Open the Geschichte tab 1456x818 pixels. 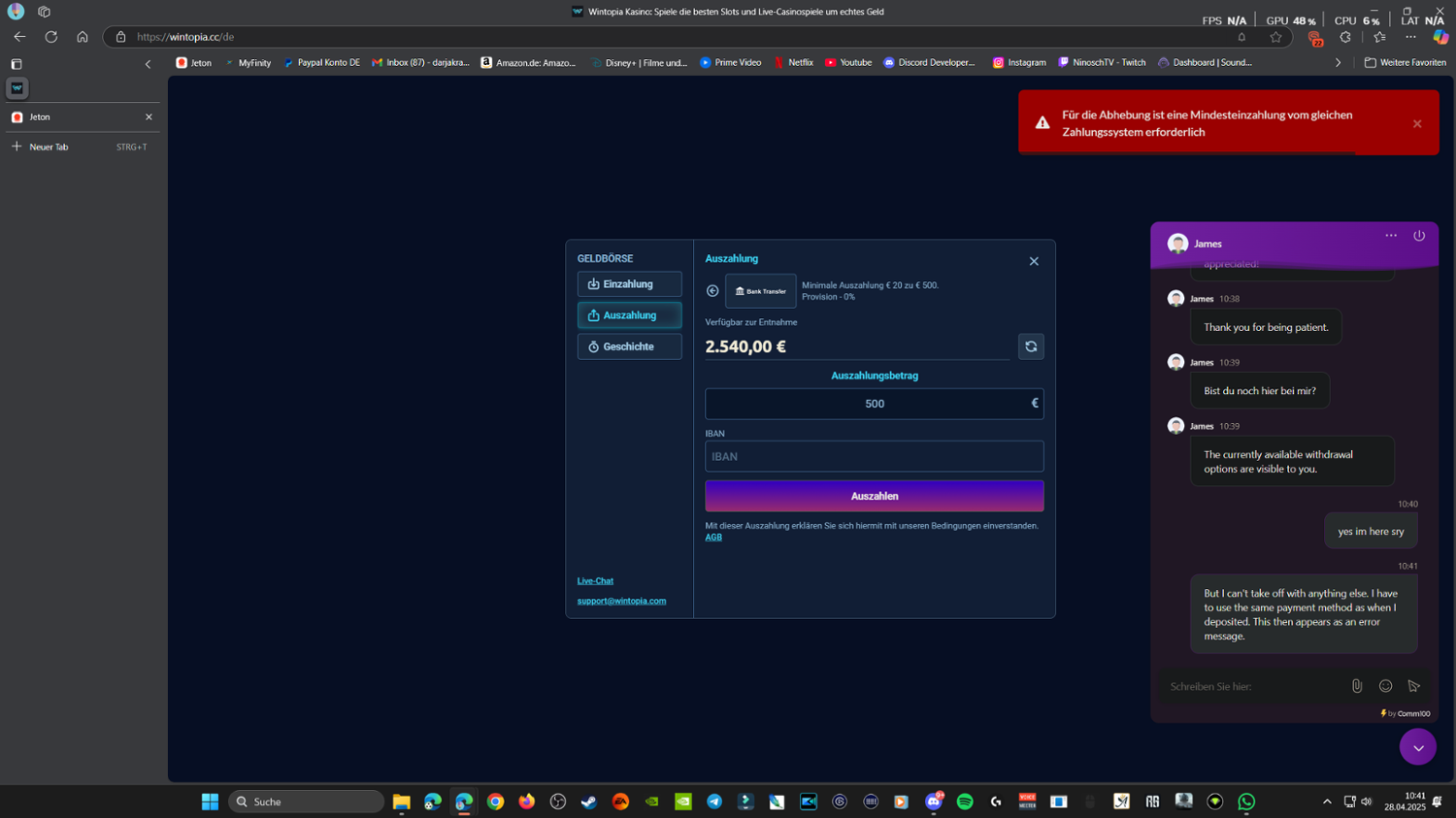(629, 346)
